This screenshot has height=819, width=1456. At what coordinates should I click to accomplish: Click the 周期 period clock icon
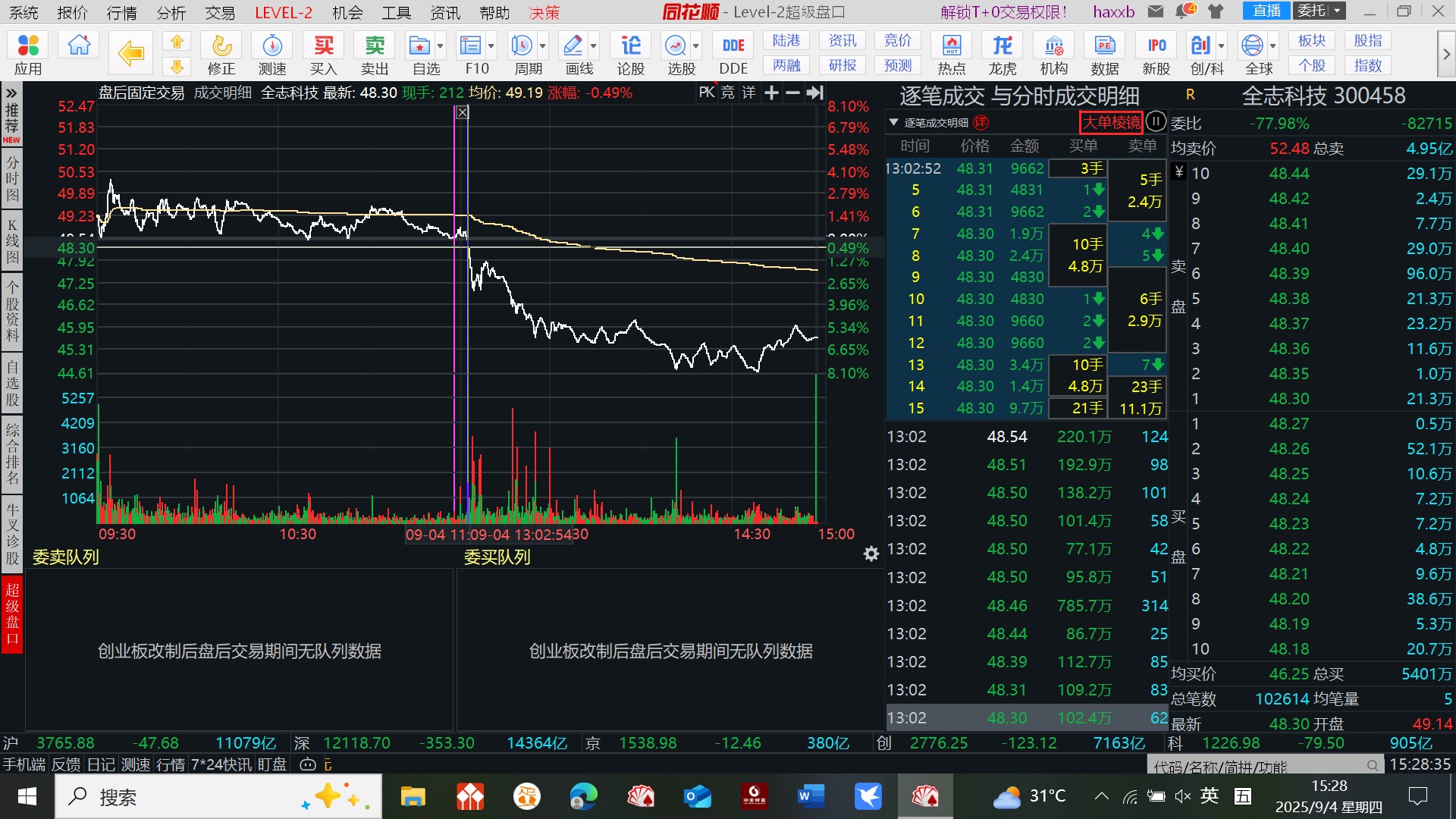click(x=522, y=46)
